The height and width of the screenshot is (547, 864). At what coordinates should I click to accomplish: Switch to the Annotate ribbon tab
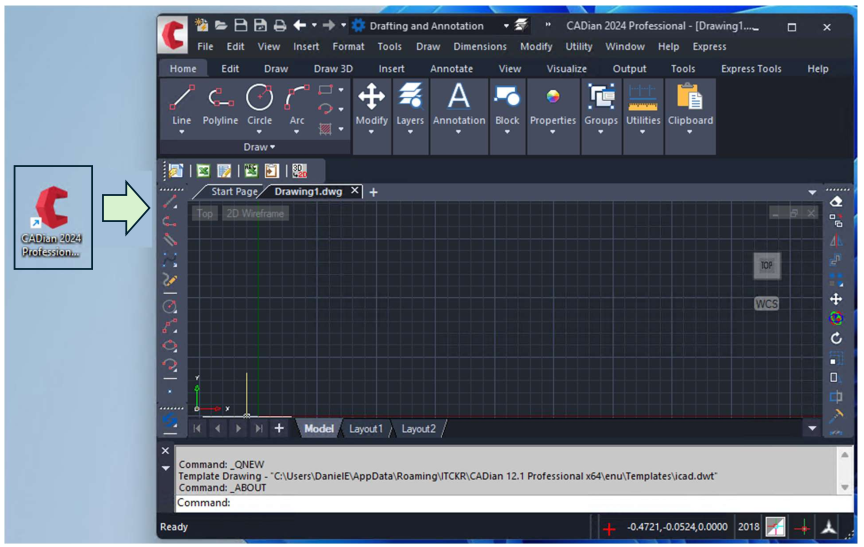click(451, 69)
